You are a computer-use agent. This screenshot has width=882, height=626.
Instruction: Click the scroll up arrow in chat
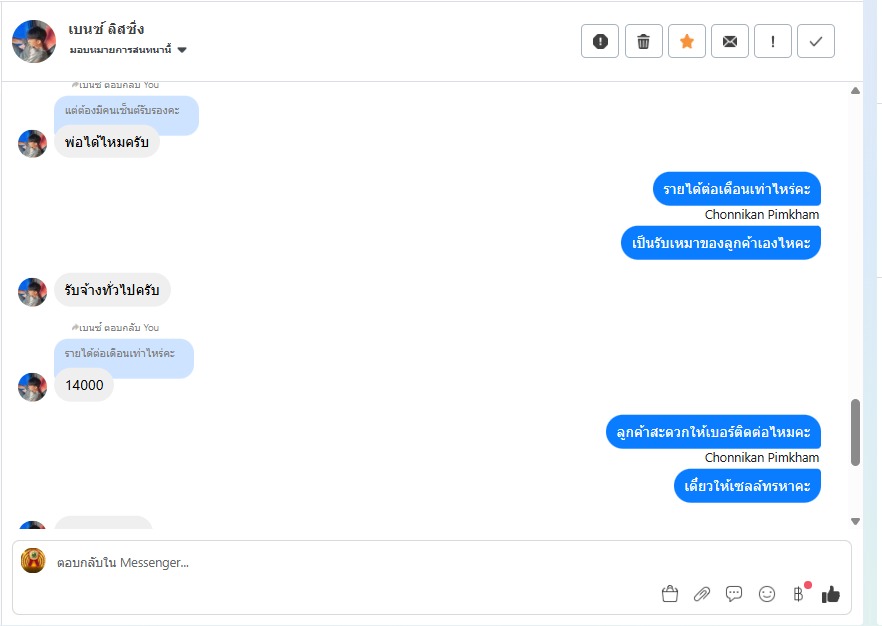coord(856,91)
